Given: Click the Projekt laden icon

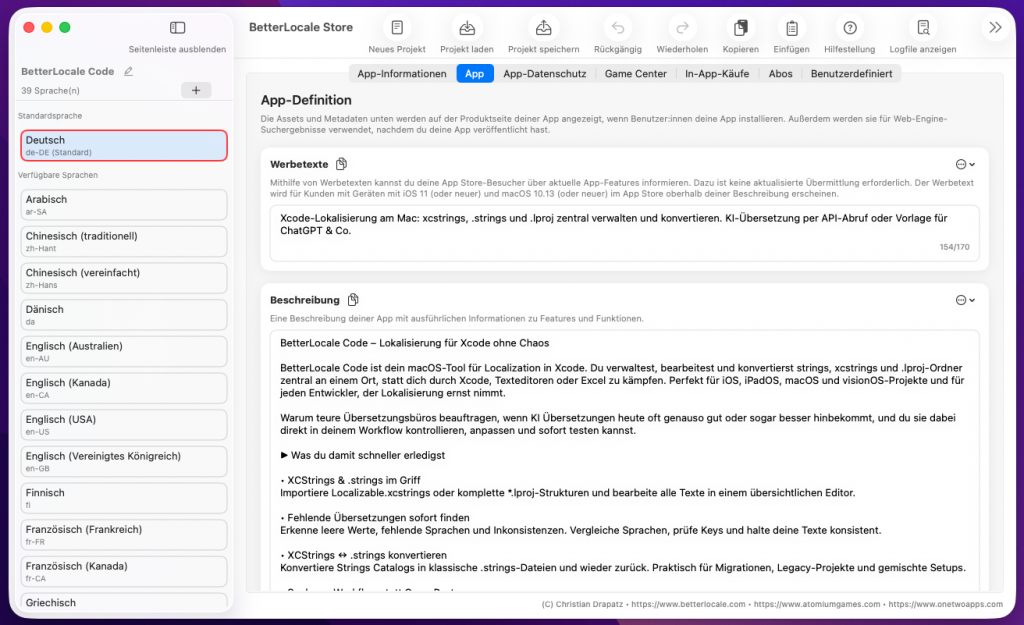Looking at the screenshot, I should click(x=466, y=29).
